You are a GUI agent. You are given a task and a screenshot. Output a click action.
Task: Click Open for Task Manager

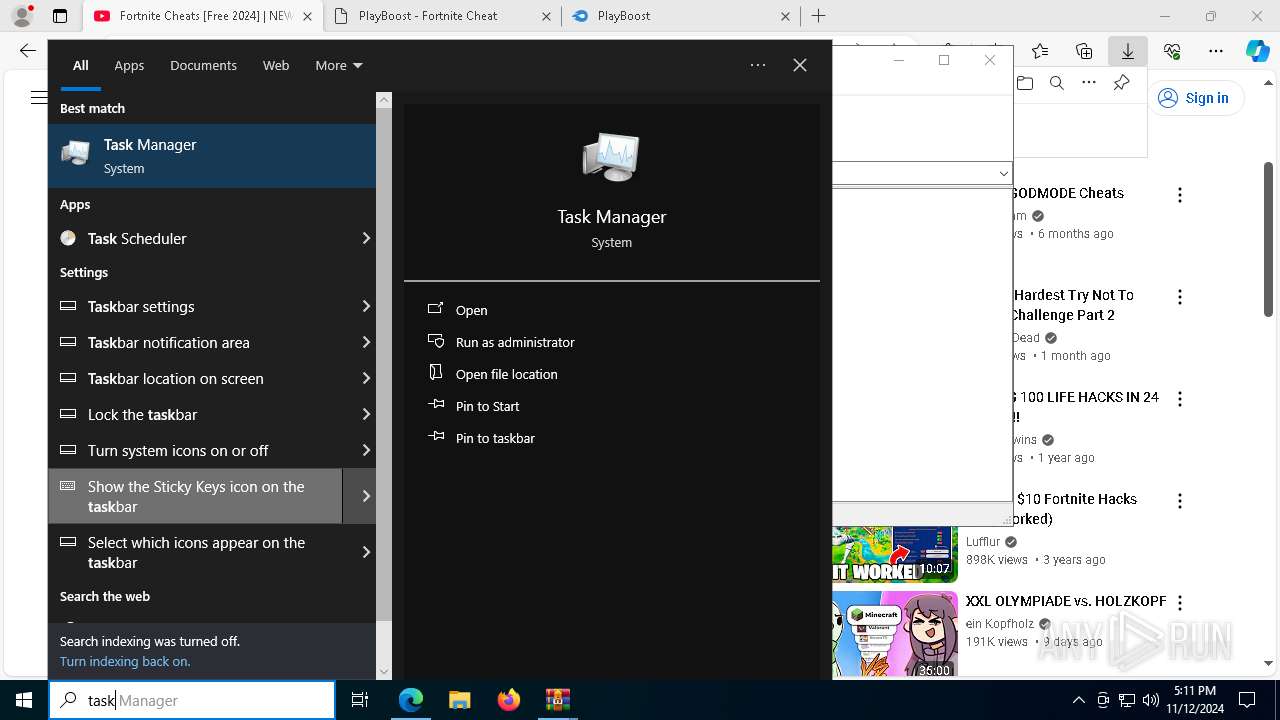[x=471, y=310]
